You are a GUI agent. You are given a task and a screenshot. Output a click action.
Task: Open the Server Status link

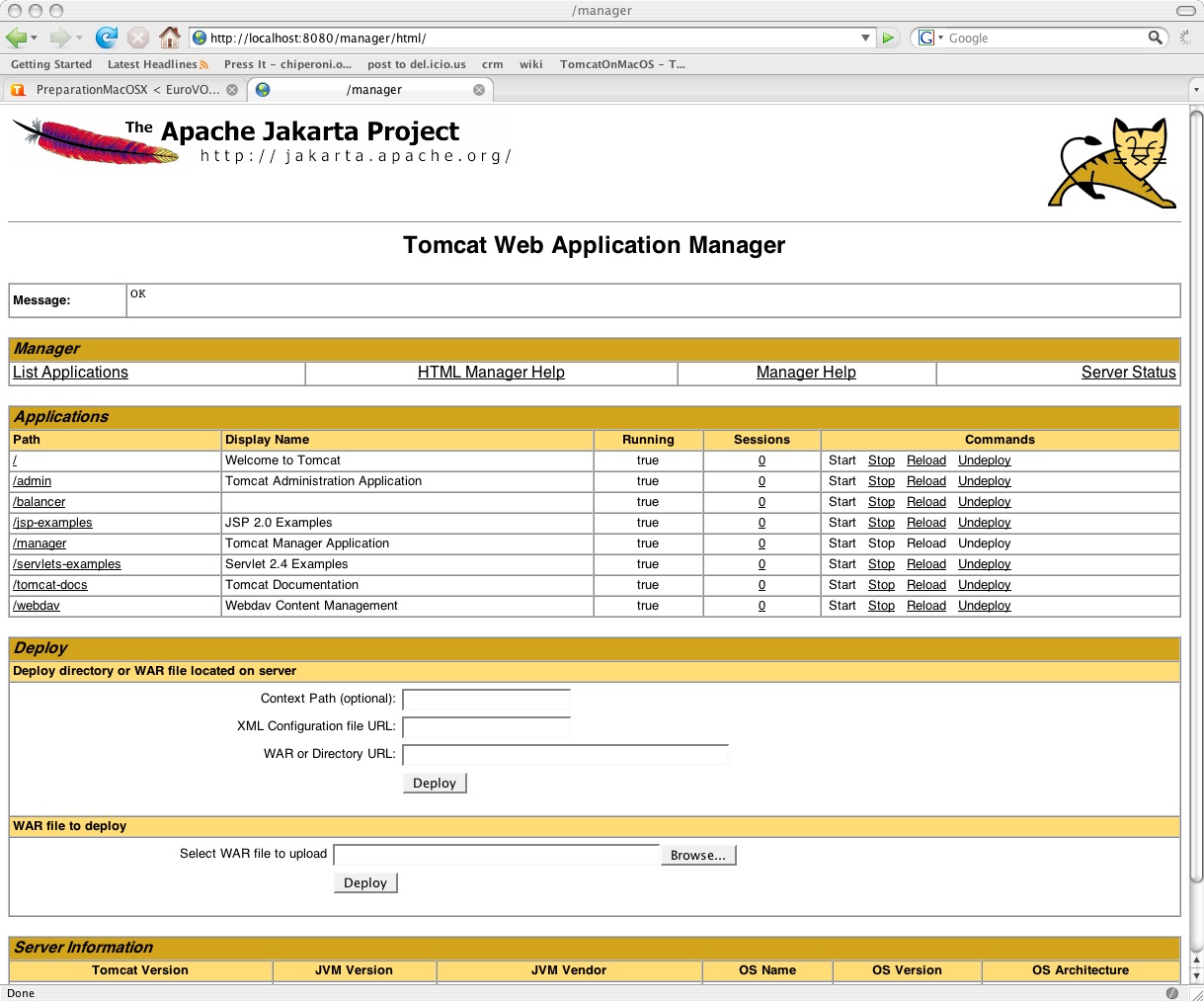tap(1129, 373)
